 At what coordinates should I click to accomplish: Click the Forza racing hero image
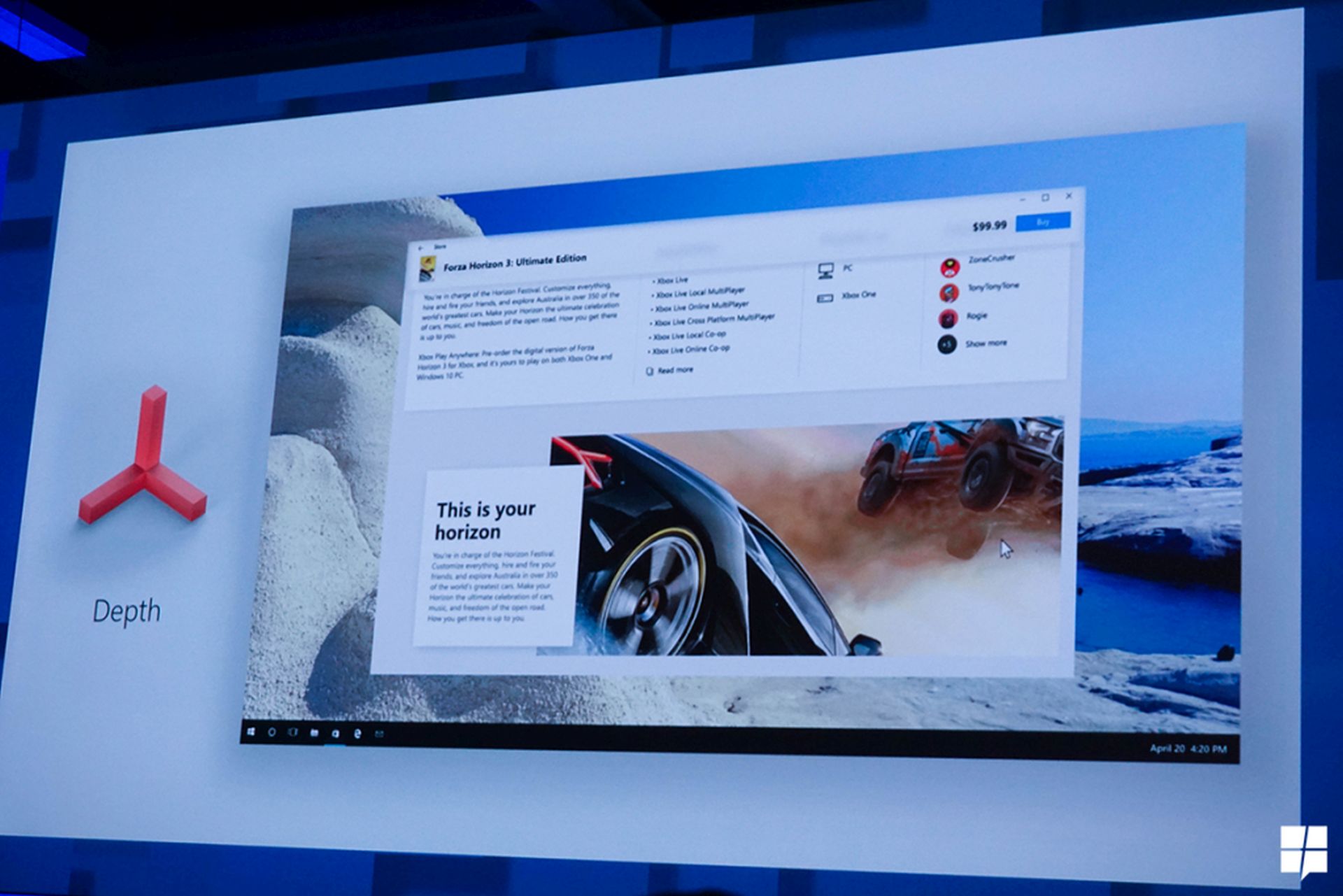pyautogui.click(x=804, y=537)
